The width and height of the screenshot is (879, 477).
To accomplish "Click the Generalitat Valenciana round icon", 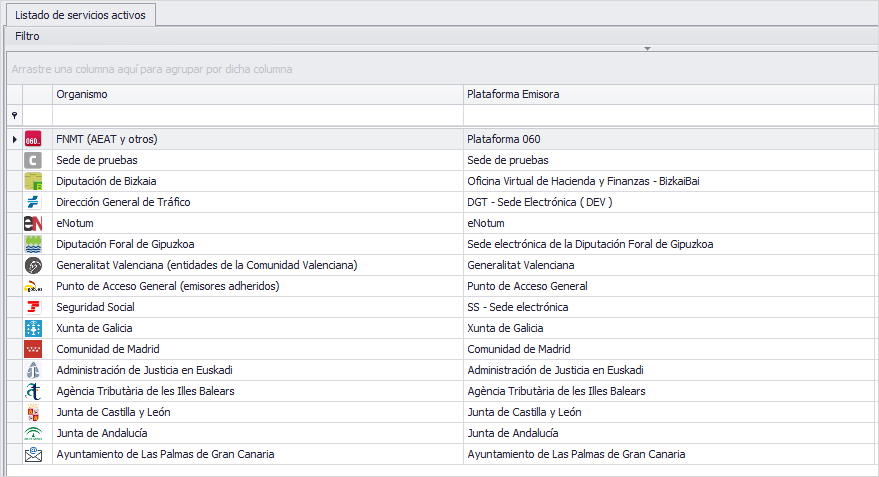I will 33,265.
